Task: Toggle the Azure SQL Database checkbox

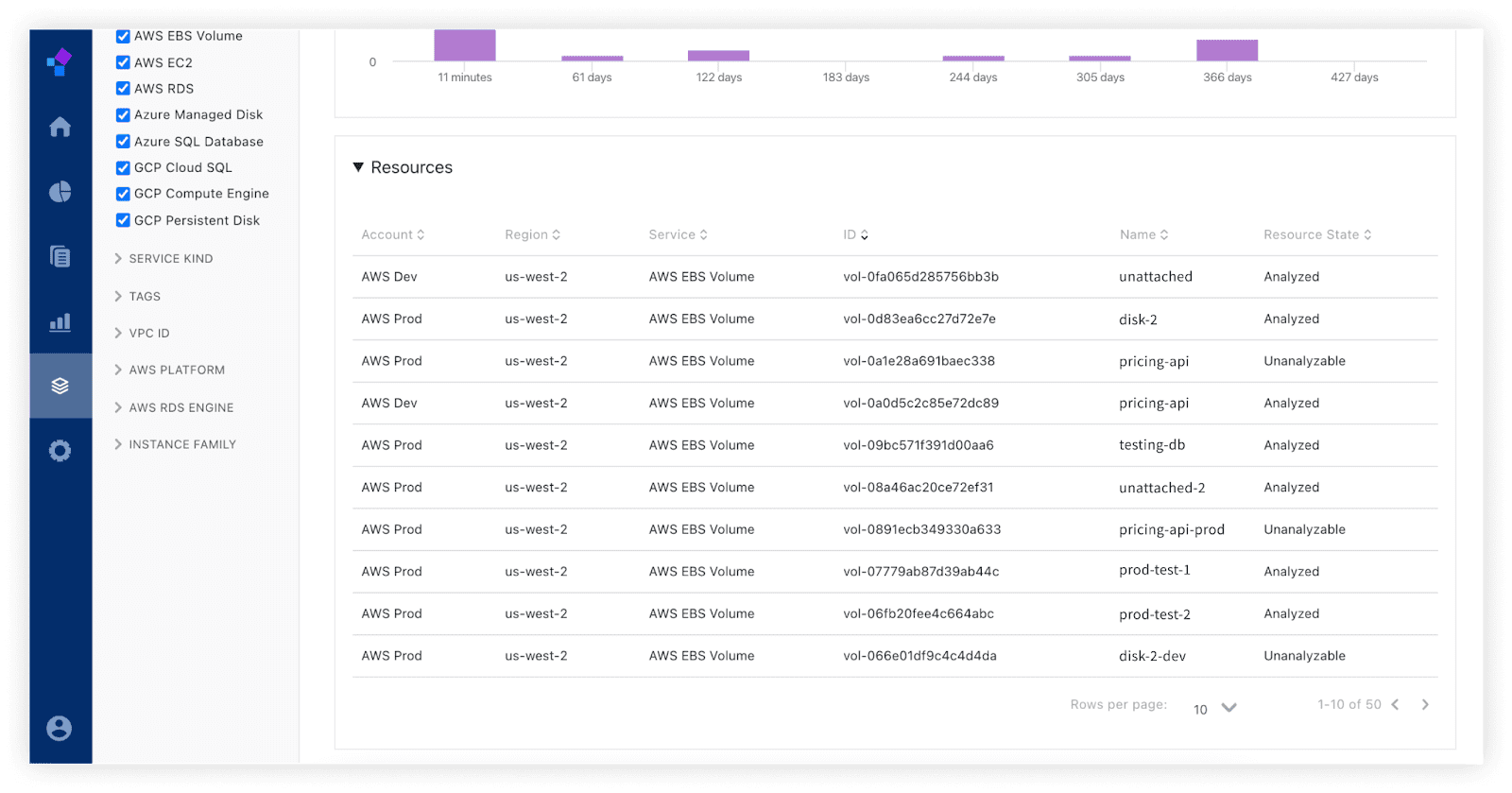Action: point(123,142)
